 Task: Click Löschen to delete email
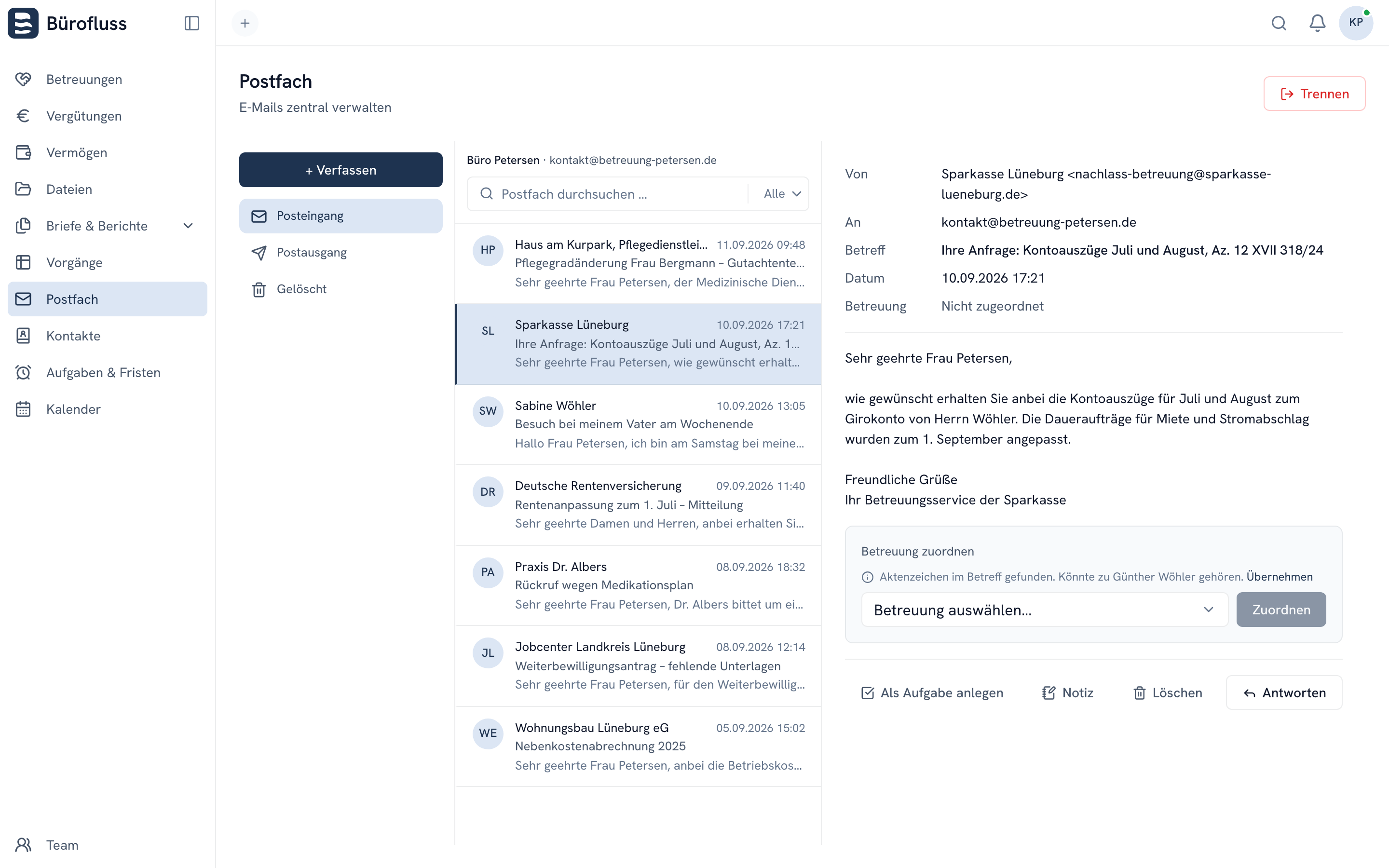point(1168,693)
